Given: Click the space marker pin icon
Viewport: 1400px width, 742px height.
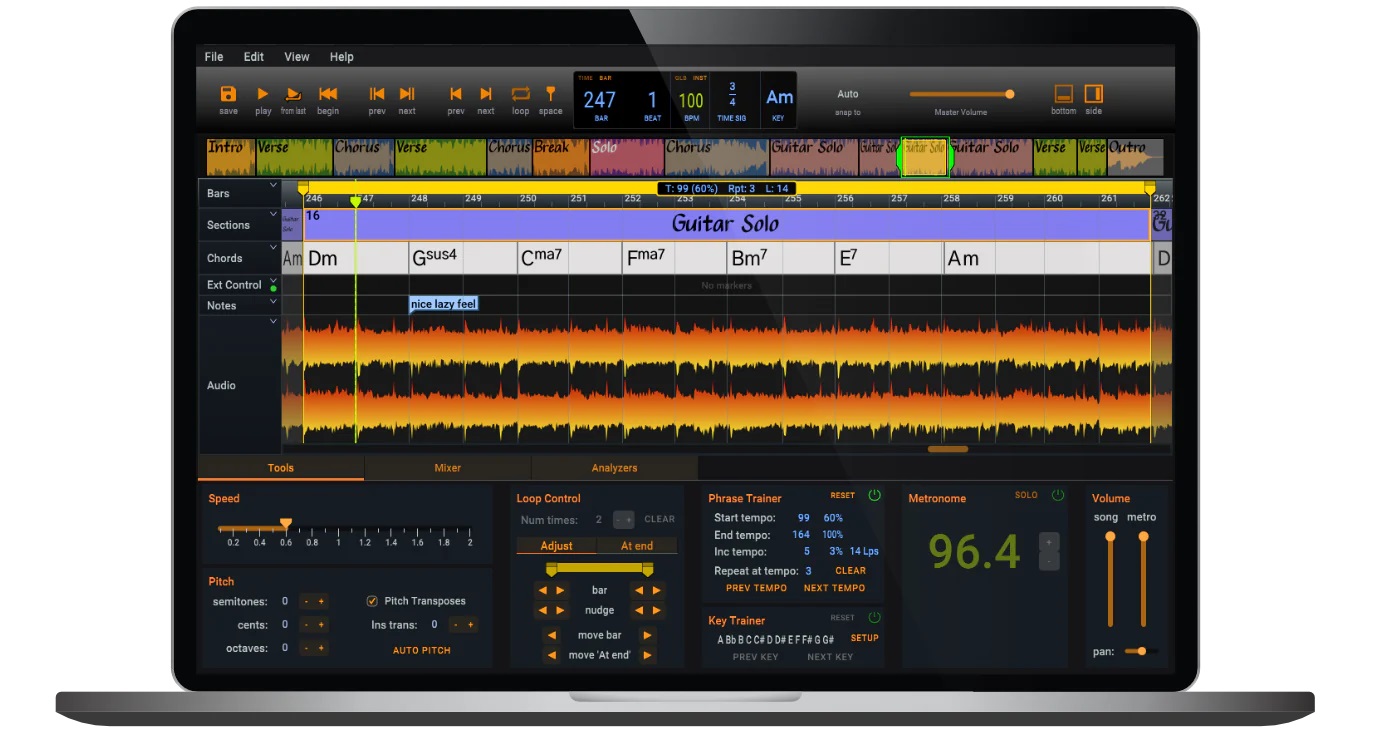Looking at the screenshot, I should point(550,93).
